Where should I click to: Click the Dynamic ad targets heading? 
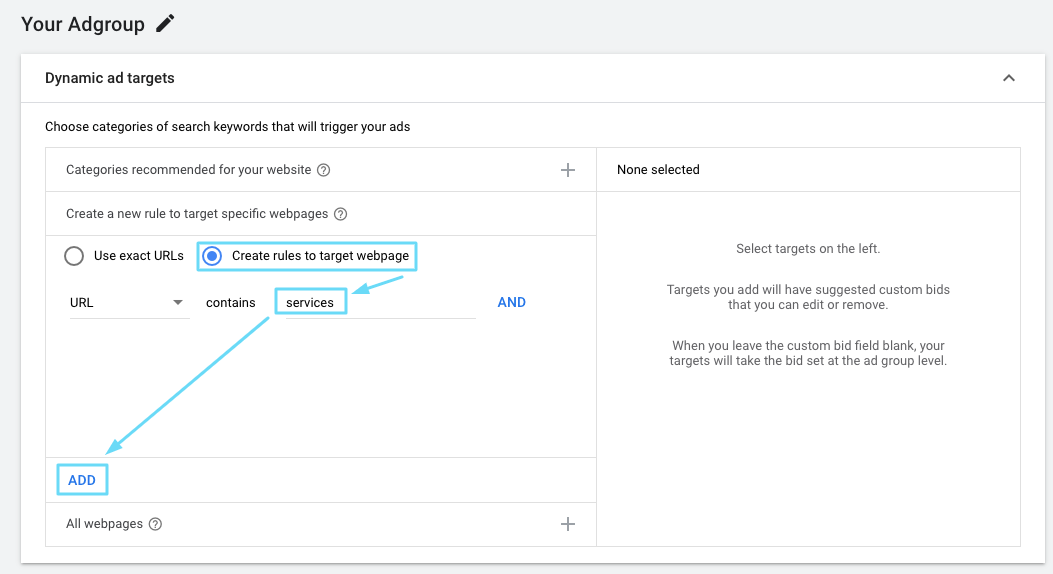(x=109, y=78)
